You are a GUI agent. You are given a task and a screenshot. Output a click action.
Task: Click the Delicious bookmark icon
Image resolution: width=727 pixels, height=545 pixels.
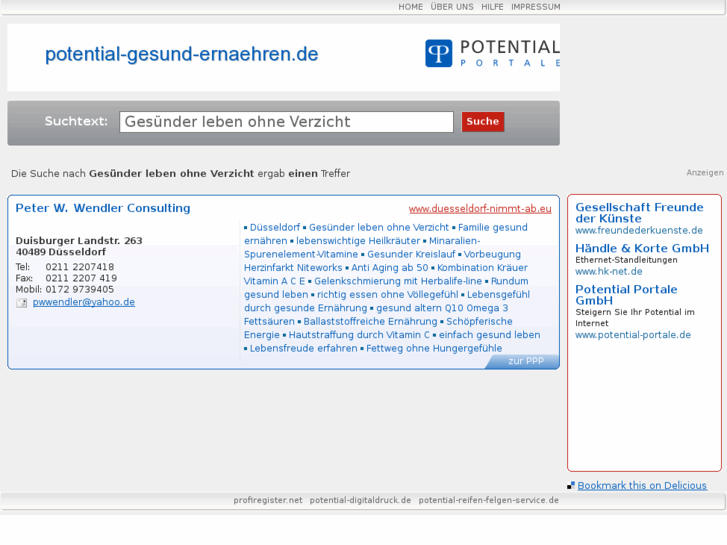coord(571,486)
